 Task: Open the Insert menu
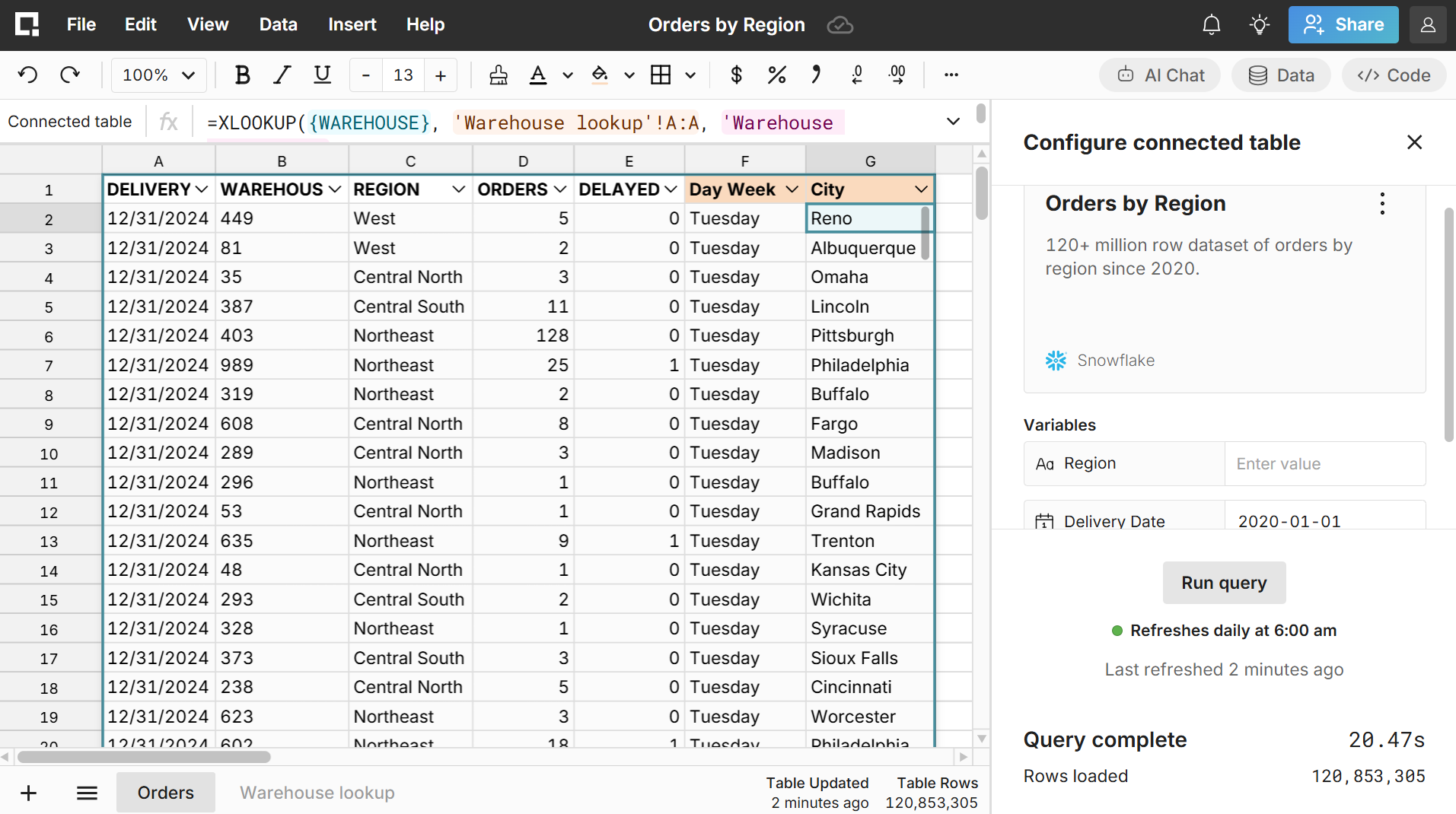pyautogui.click(x=352, y=24)
